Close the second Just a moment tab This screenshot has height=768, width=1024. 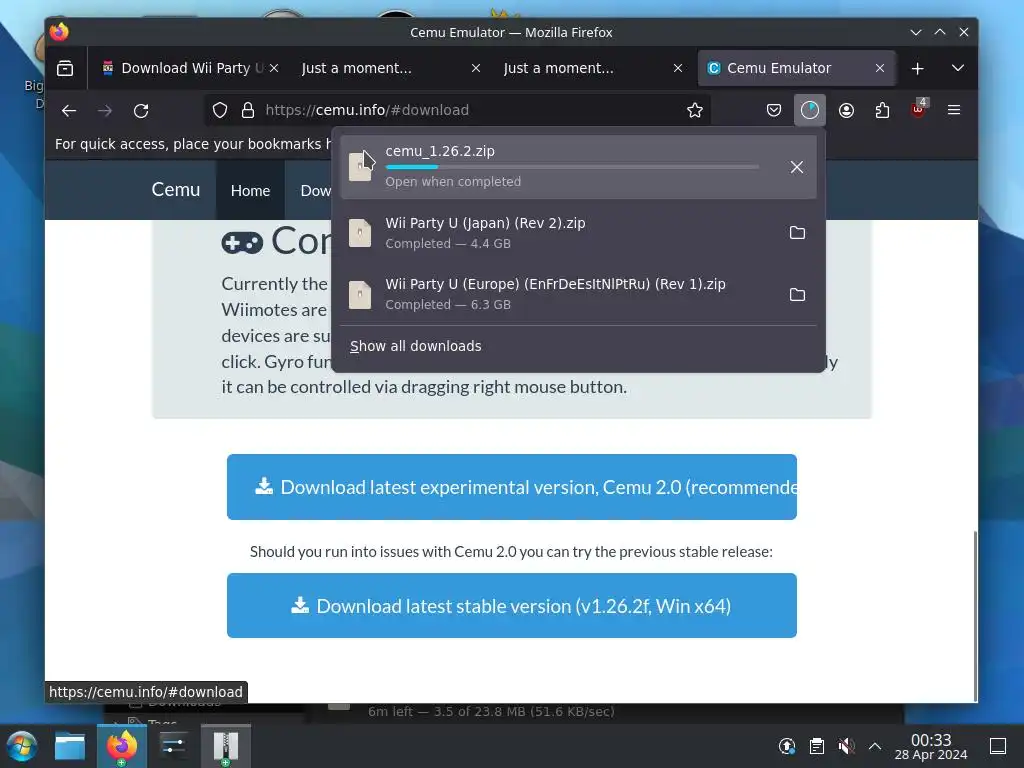click(x=678, y=68)
